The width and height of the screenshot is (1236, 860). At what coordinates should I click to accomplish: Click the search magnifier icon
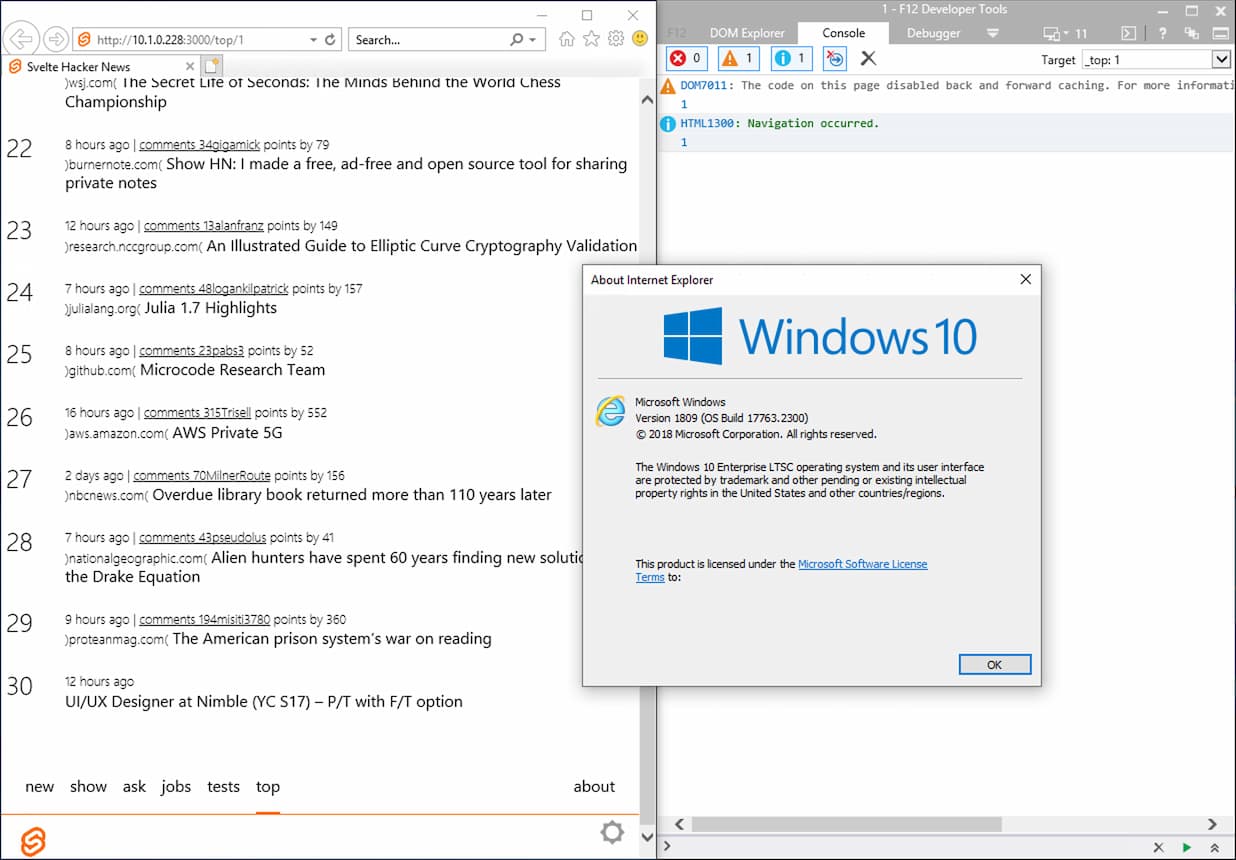[x=517, y=40]
